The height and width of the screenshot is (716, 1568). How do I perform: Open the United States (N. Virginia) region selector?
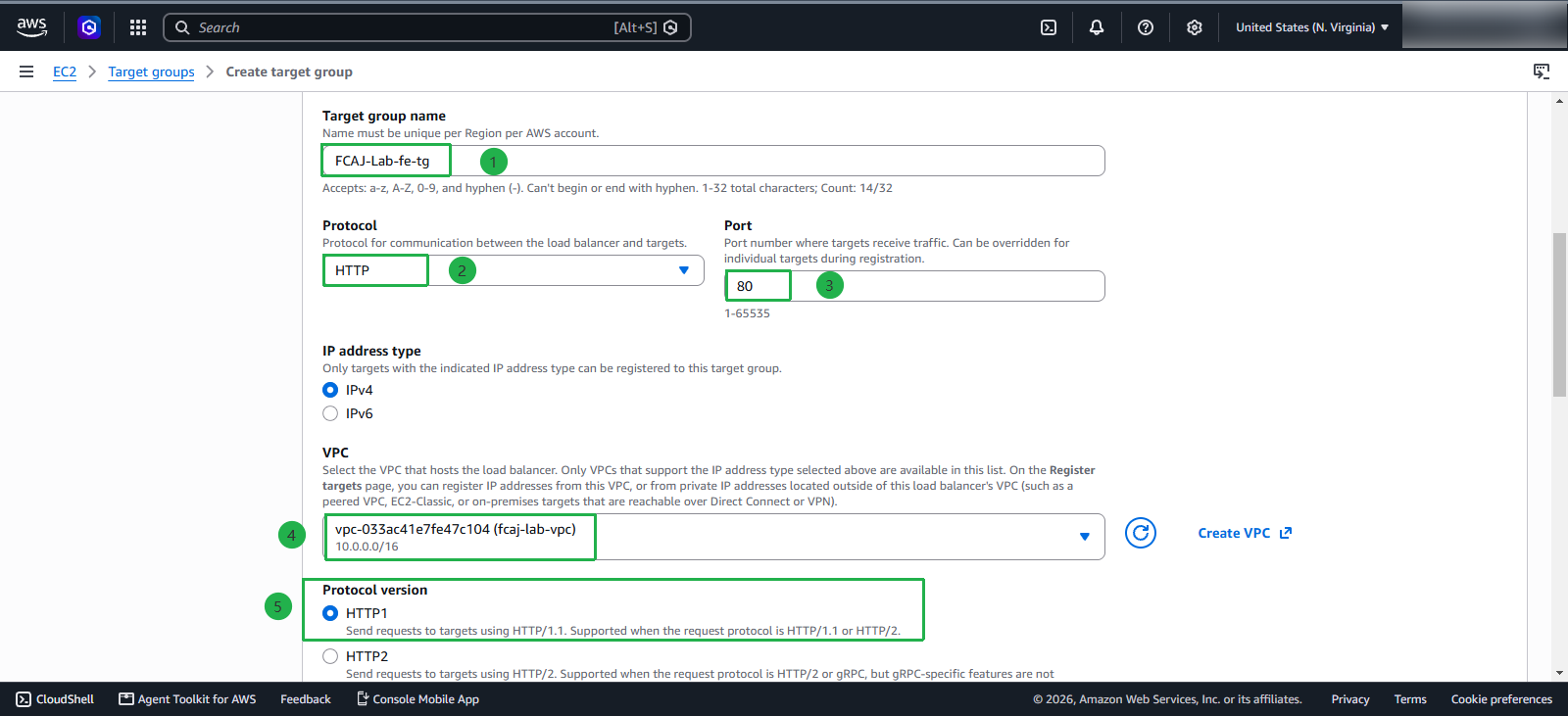point(1312,27)
